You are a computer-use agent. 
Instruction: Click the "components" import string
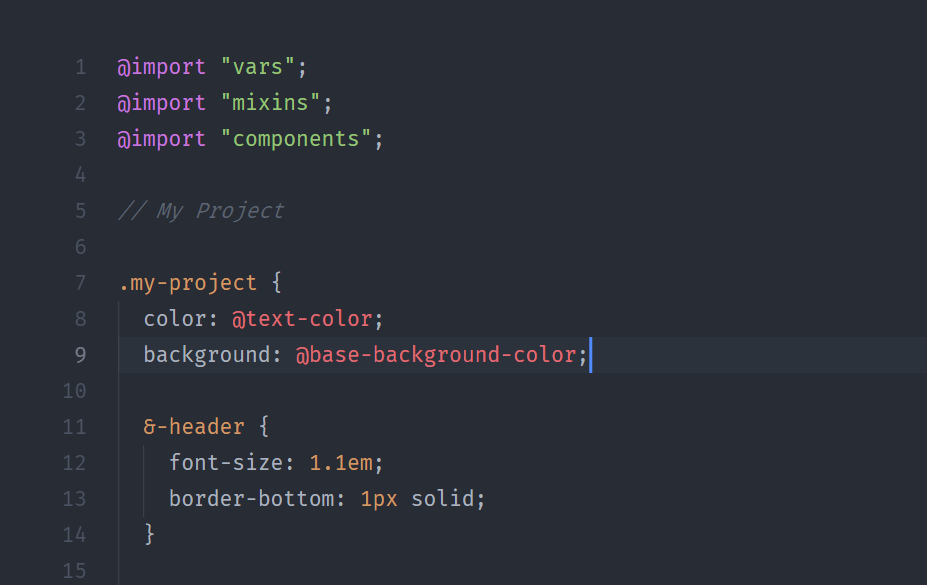click(296, 139)
